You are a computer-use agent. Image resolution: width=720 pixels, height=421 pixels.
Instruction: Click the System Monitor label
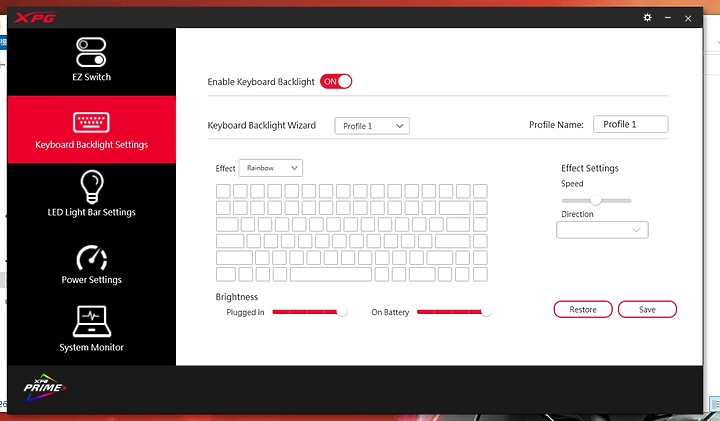(91, 347)
